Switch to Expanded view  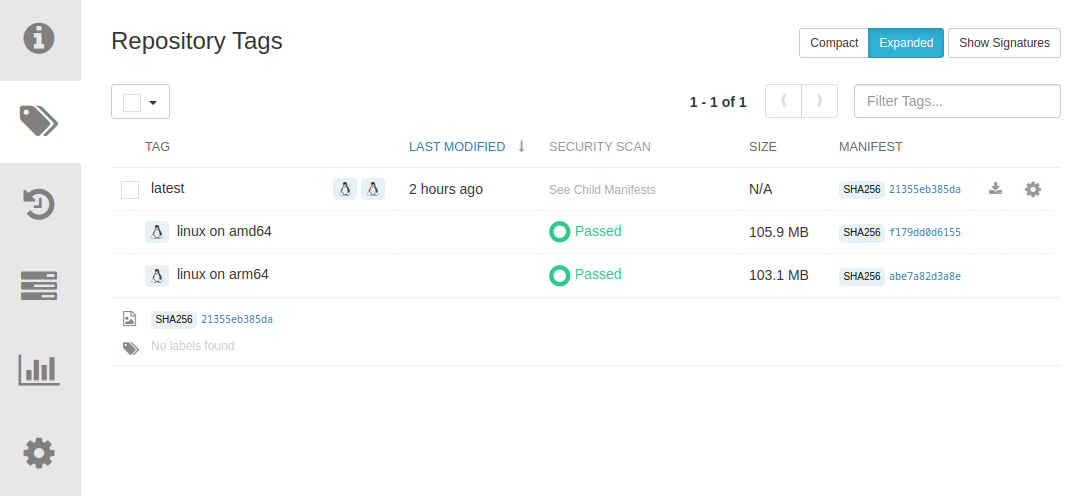coord(906,43)
